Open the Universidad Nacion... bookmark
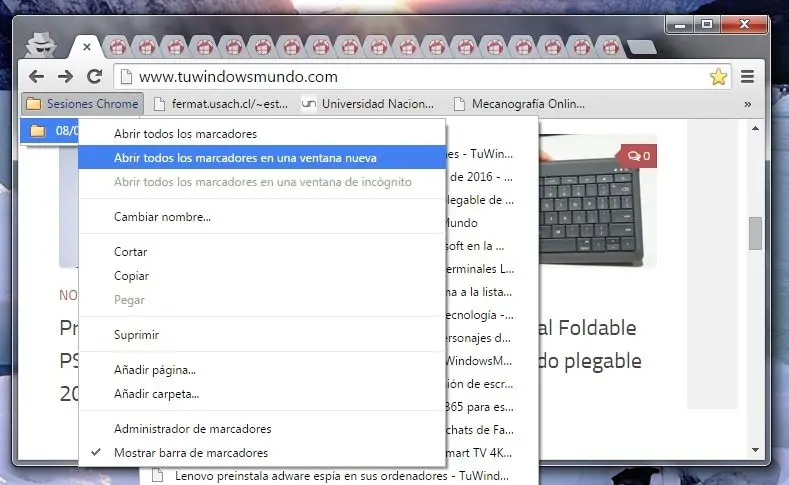789x485 pixels. [x=367, y=104]
